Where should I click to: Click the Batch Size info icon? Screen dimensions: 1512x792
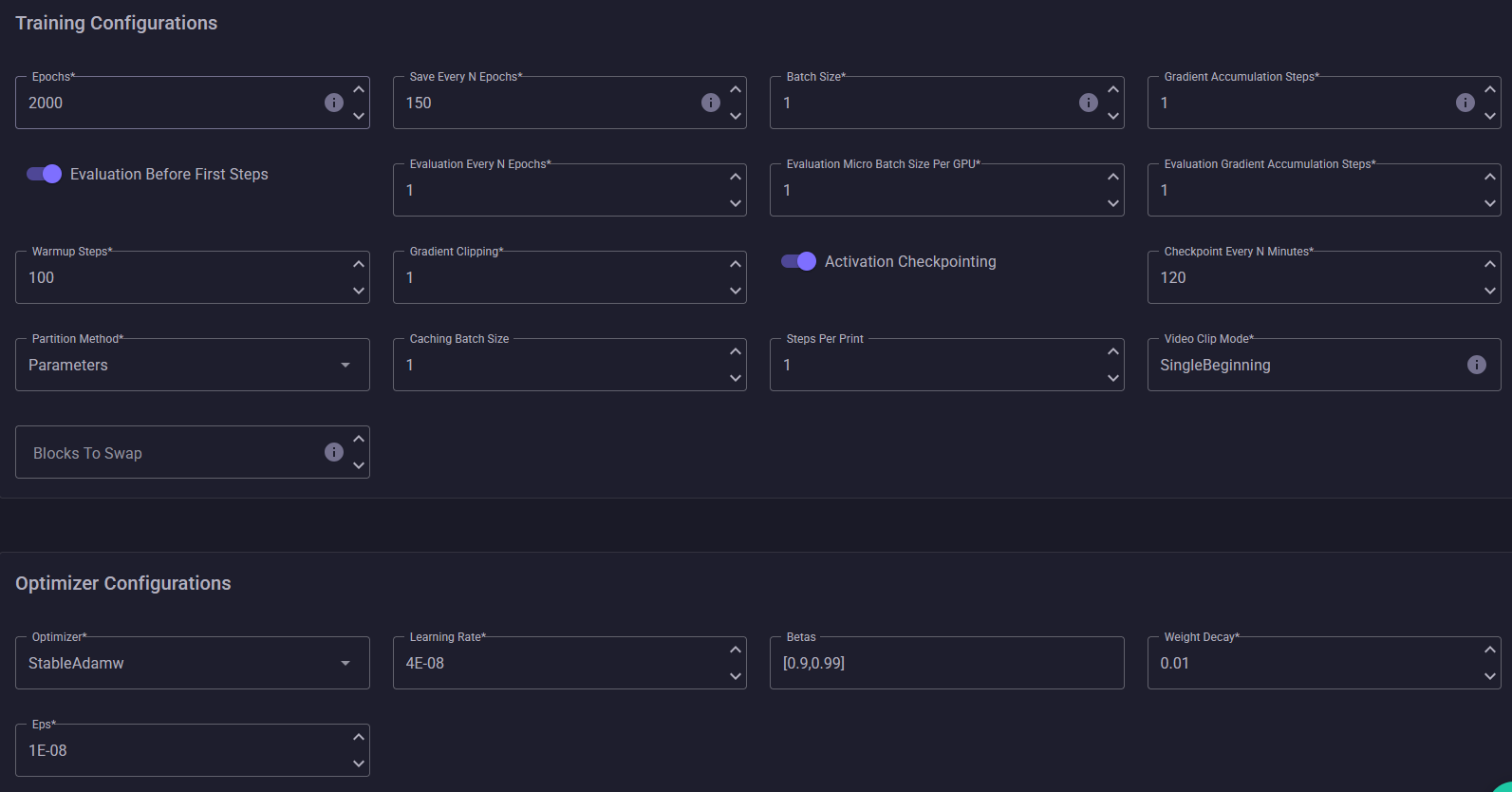coord(1089,103)
